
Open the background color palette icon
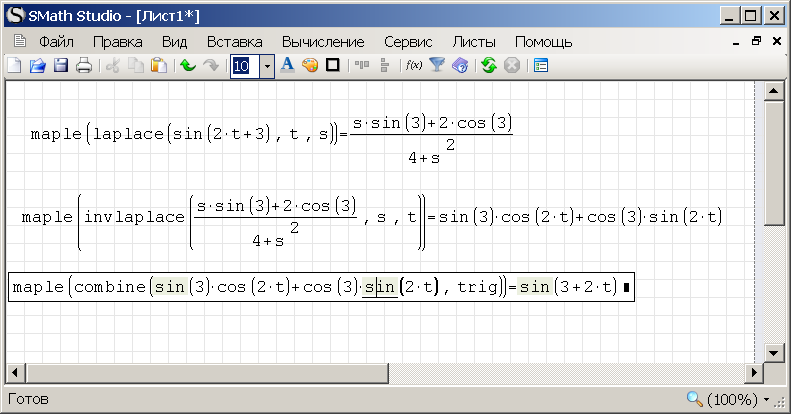coord(309,66)
